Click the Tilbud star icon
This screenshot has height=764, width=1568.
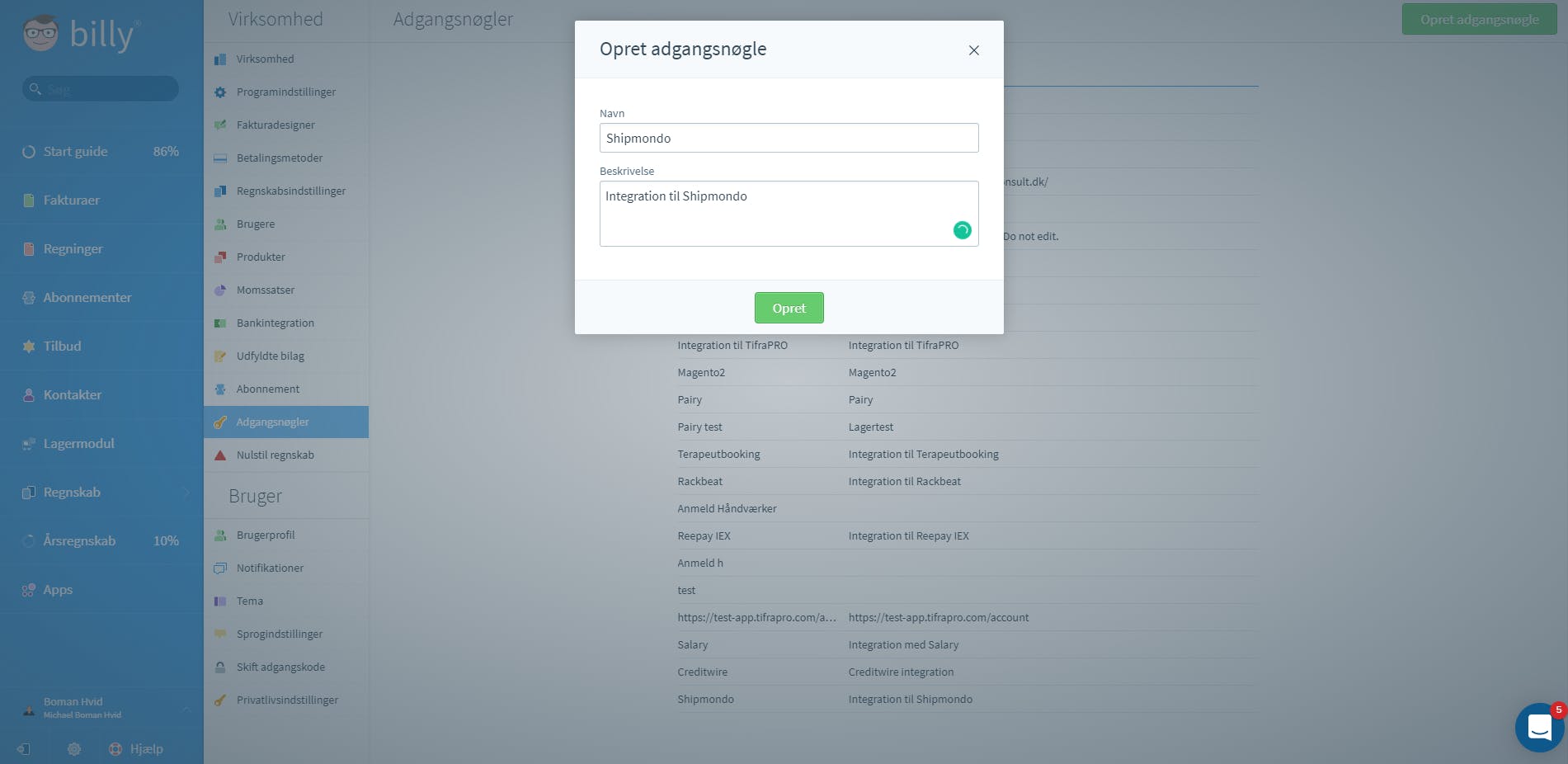29,347
